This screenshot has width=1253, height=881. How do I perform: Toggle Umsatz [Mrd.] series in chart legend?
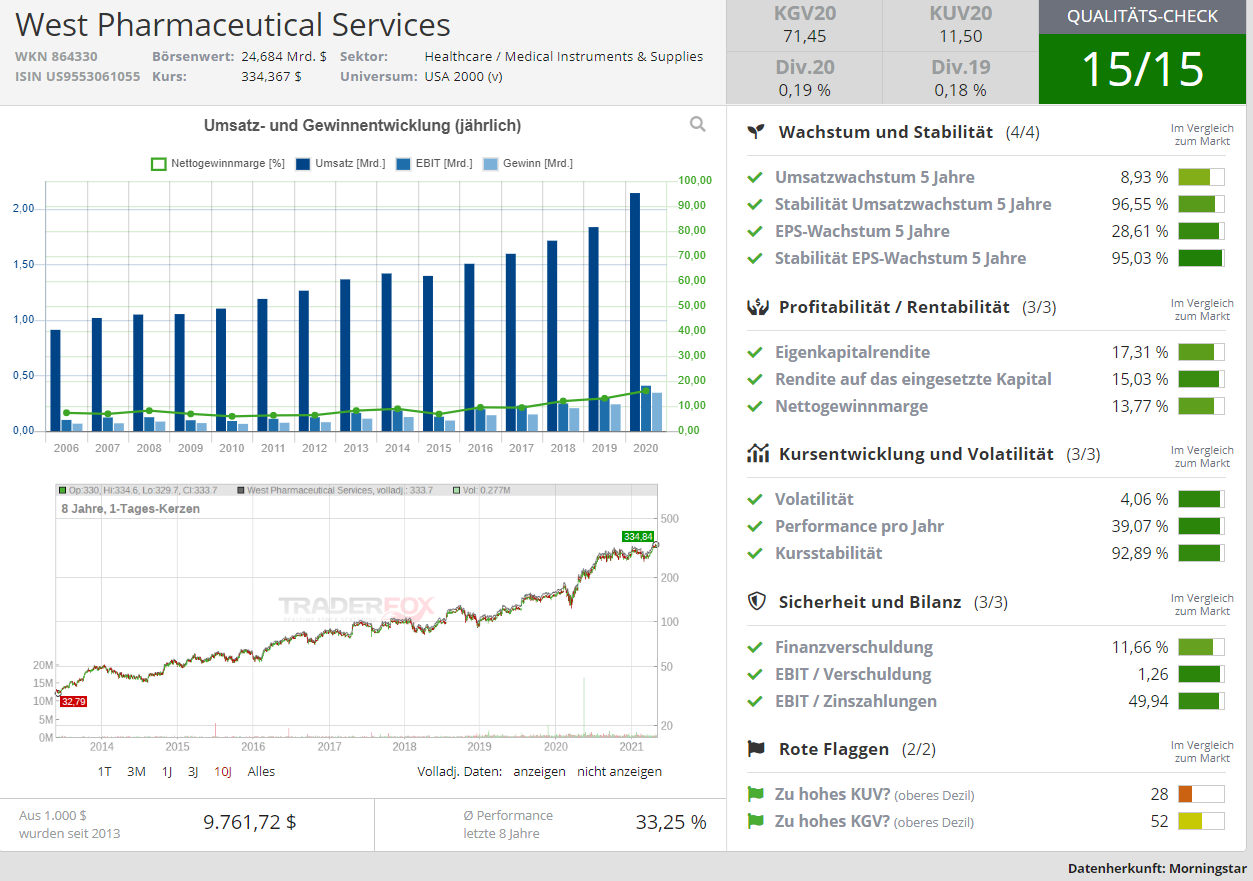[340, 163]
